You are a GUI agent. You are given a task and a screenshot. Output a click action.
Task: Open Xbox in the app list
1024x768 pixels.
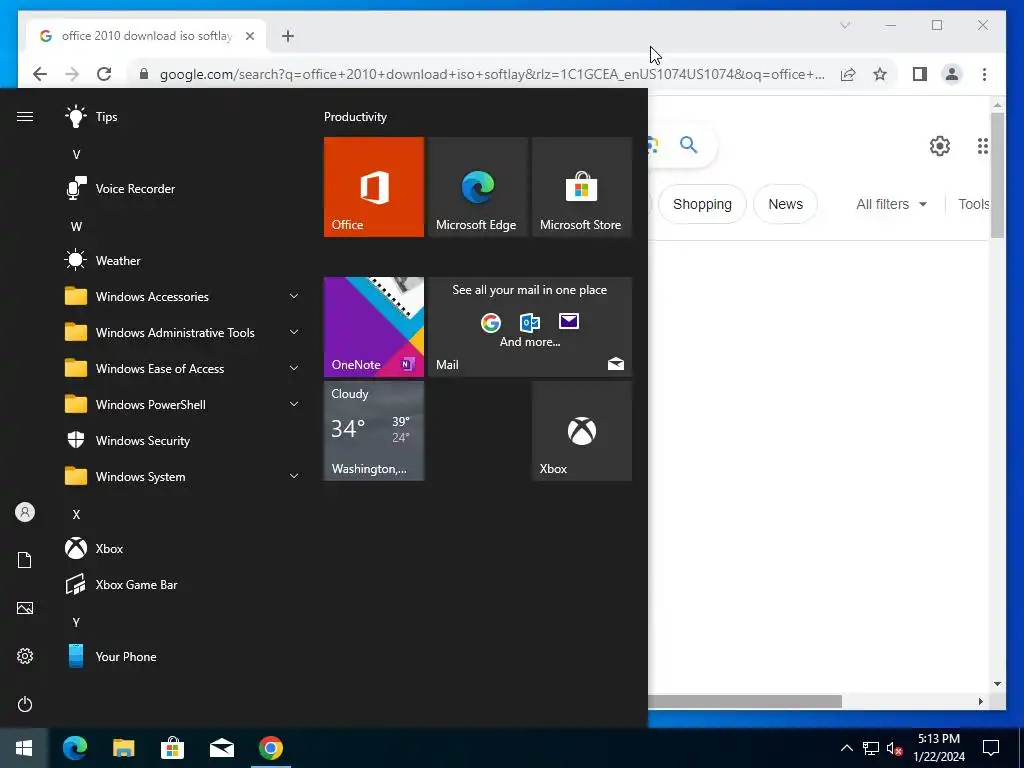click(x=183, y=549)
